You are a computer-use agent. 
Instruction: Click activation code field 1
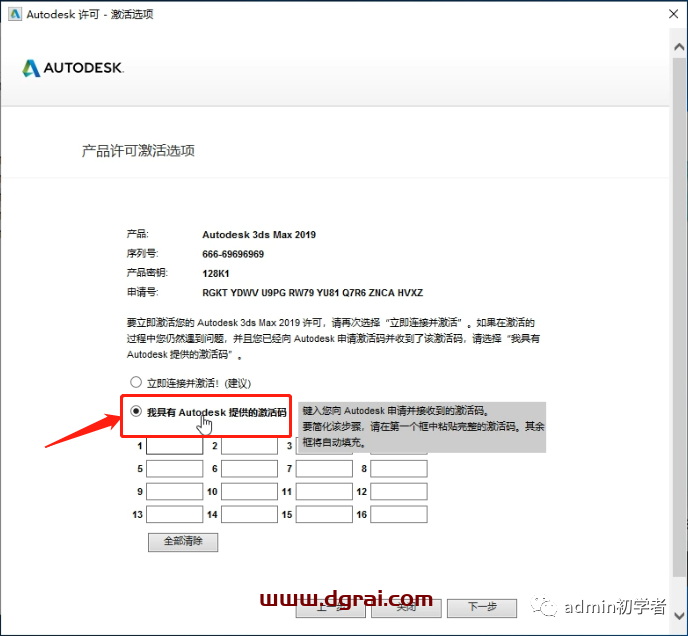pos(175,446)
